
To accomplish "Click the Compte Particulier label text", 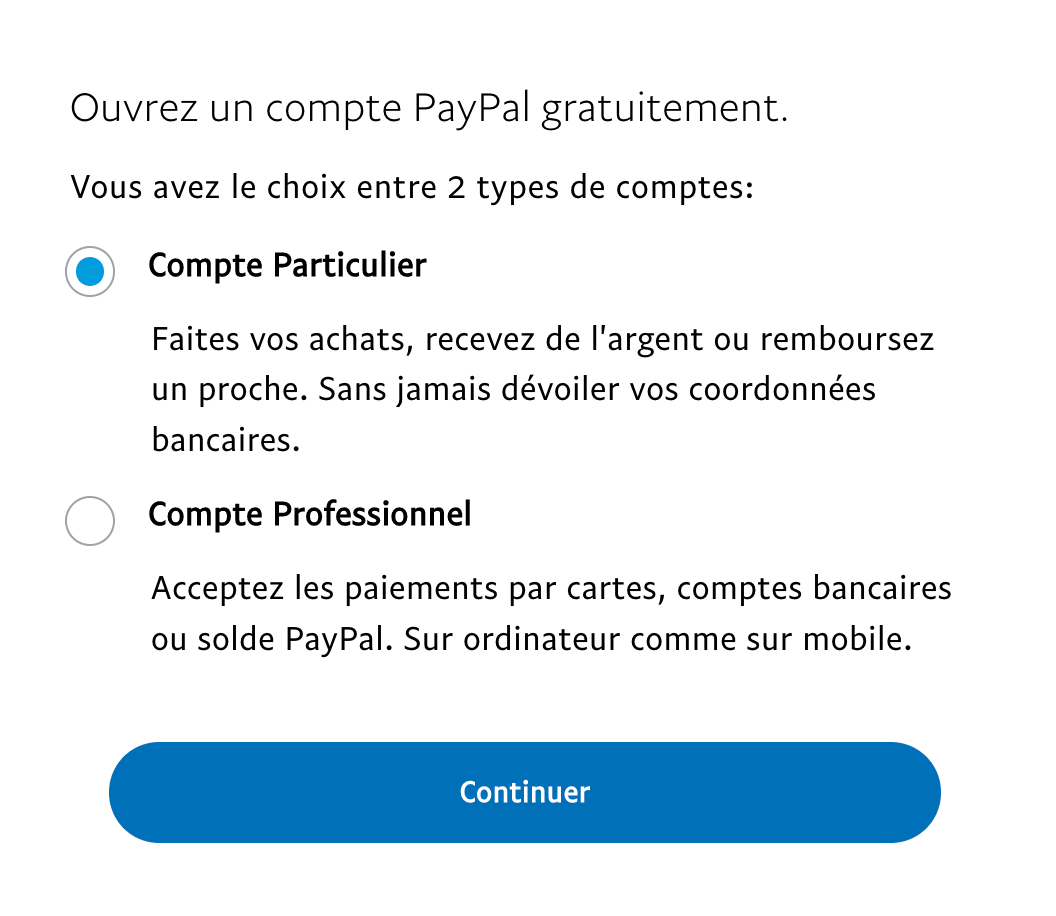I will click(x=288, y=265).
